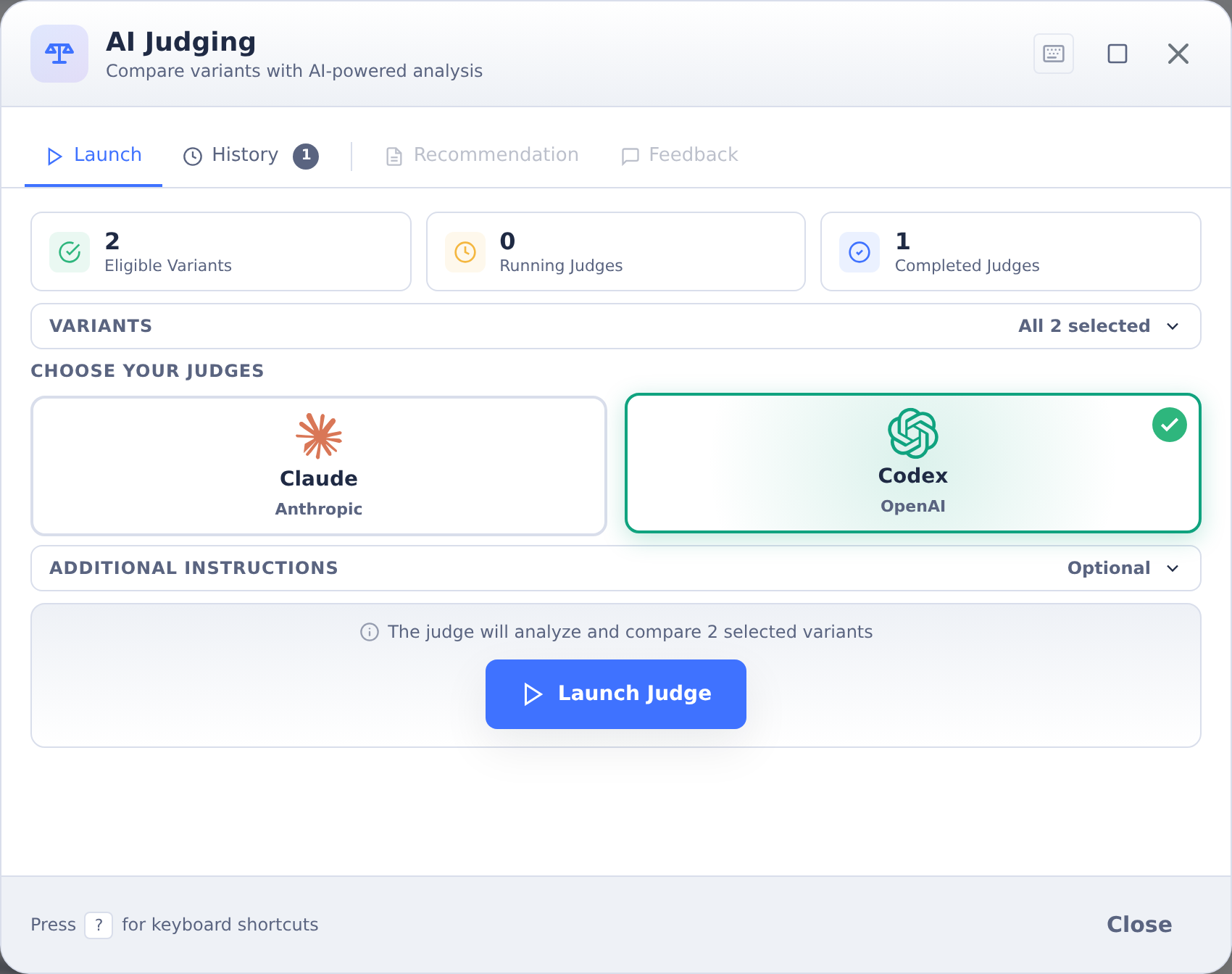This screenshot has height=974, width=1232.
Task: Click the info icon beside judge description
Action: click(x=370, y=632)
